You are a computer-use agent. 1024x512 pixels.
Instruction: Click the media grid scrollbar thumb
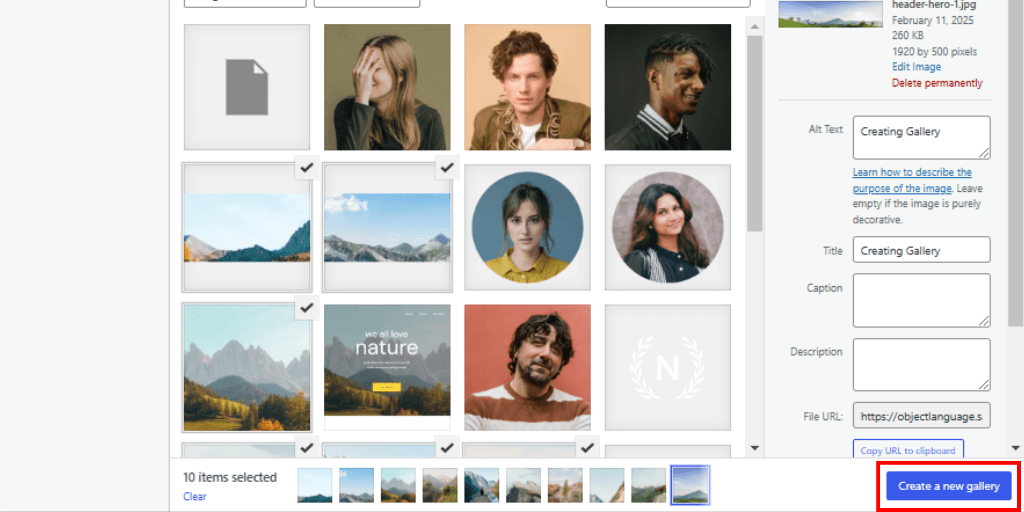(755, 133)
